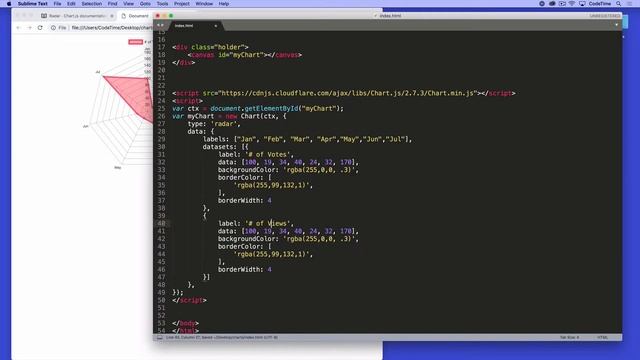The height and width of the screenshot is (360, 640).
Task: Click the browser forward arrow
Action: click(29, 27)
